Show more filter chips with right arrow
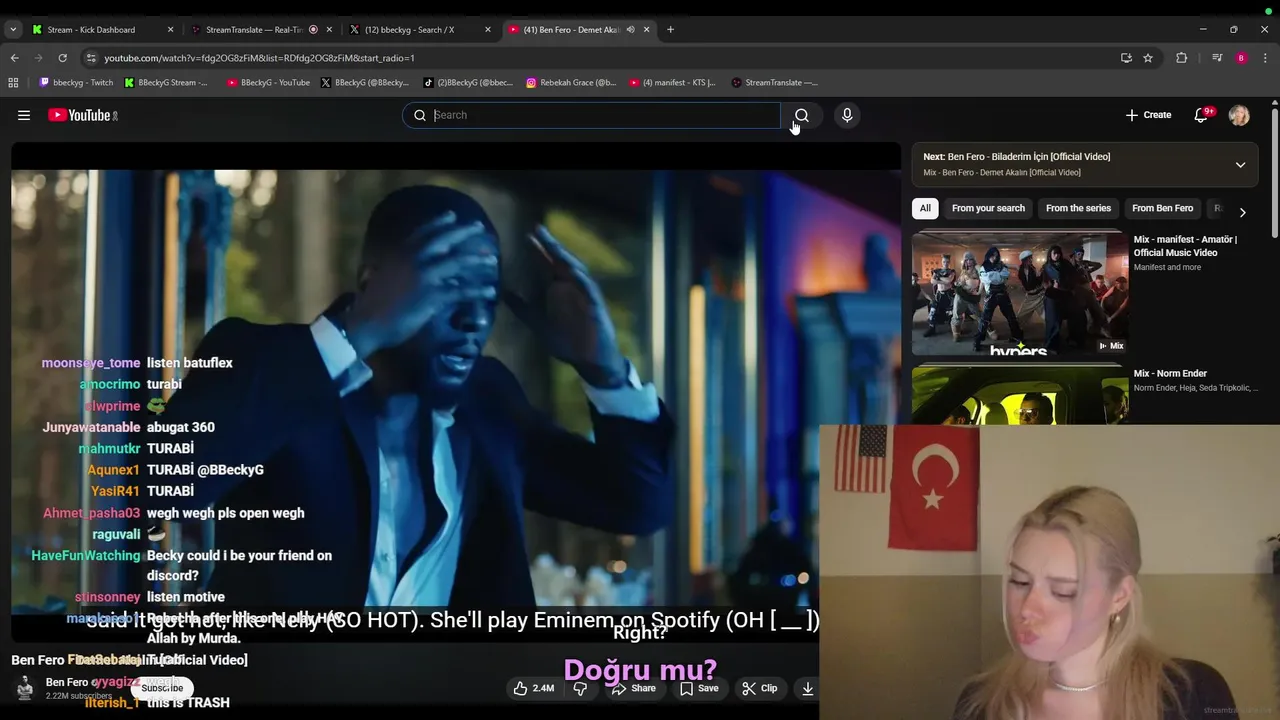Screen dimensions: 1280x720 (1242, 212)
